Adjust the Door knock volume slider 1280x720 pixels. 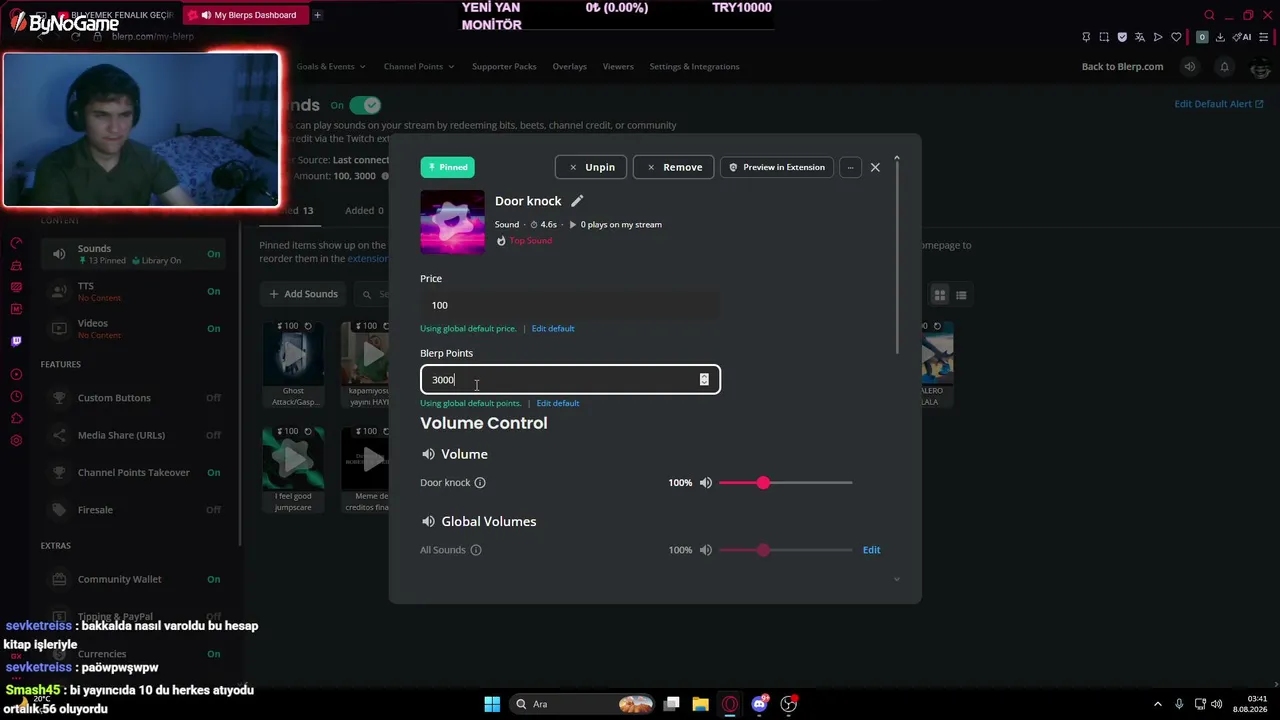(785, 483)
